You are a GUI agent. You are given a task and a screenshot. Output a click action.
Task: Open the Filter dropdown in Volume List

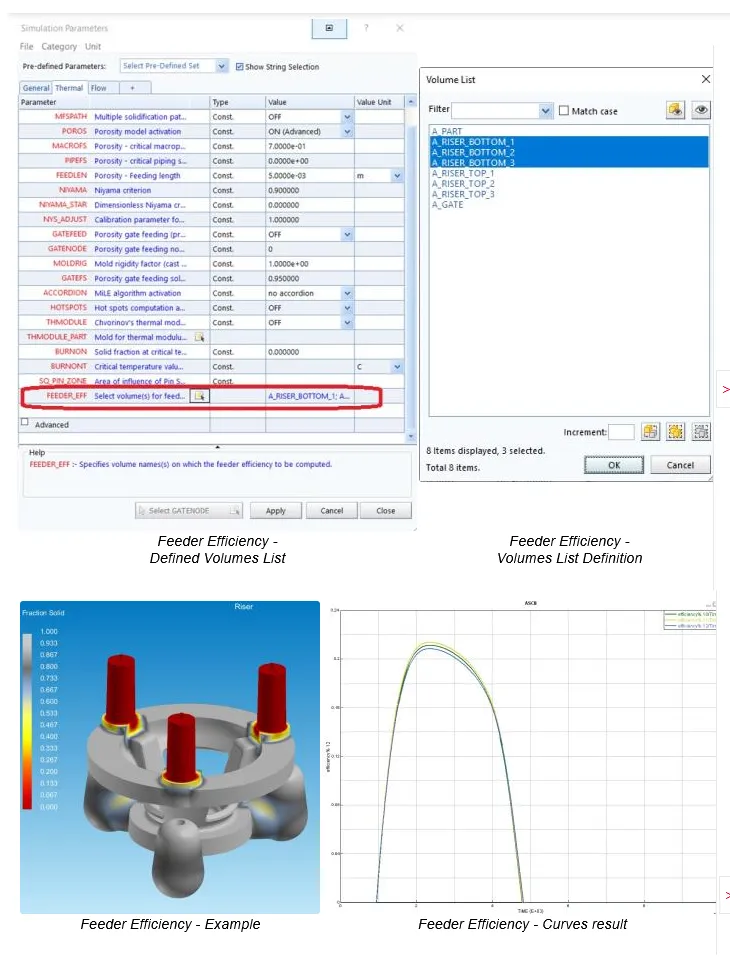(x=545, y=110)
